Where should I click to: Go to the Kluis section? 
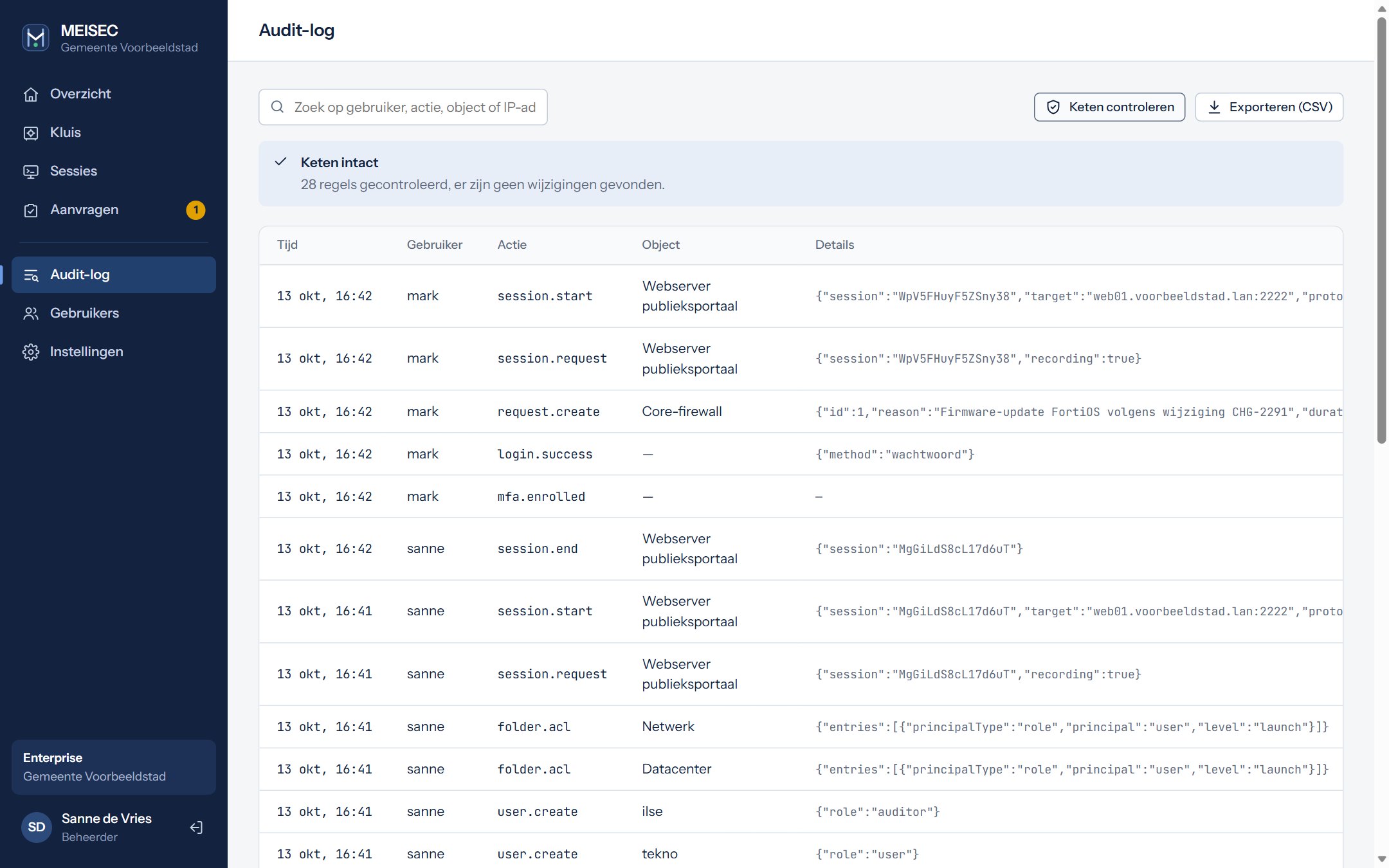[x=114, y=132]
